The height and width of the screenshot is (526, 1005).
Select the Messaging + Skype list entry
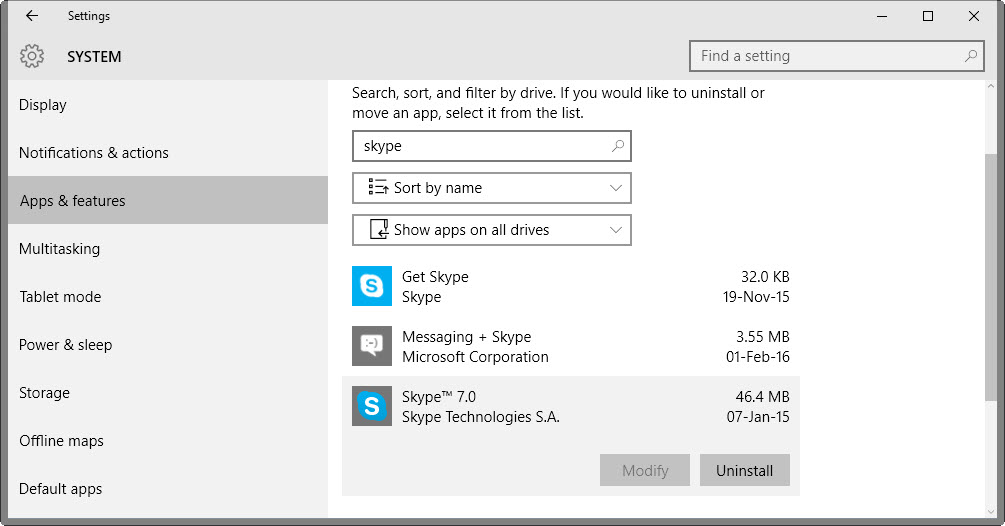(x=570, y=346)
